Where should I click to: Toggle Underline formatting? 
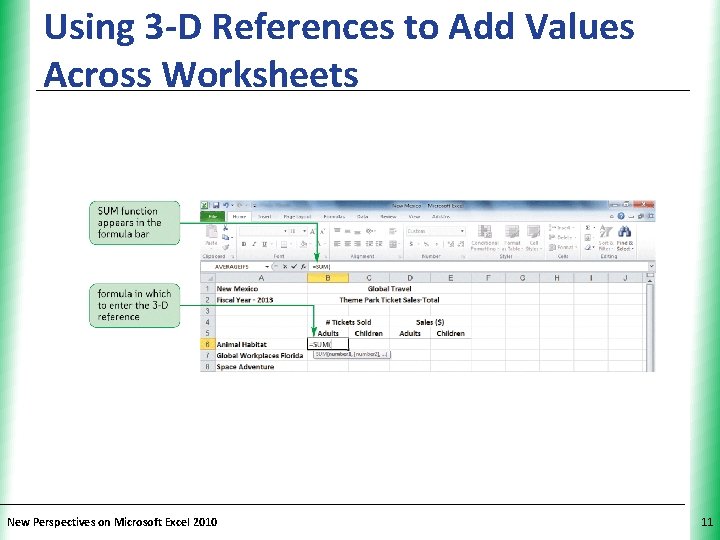264,244
